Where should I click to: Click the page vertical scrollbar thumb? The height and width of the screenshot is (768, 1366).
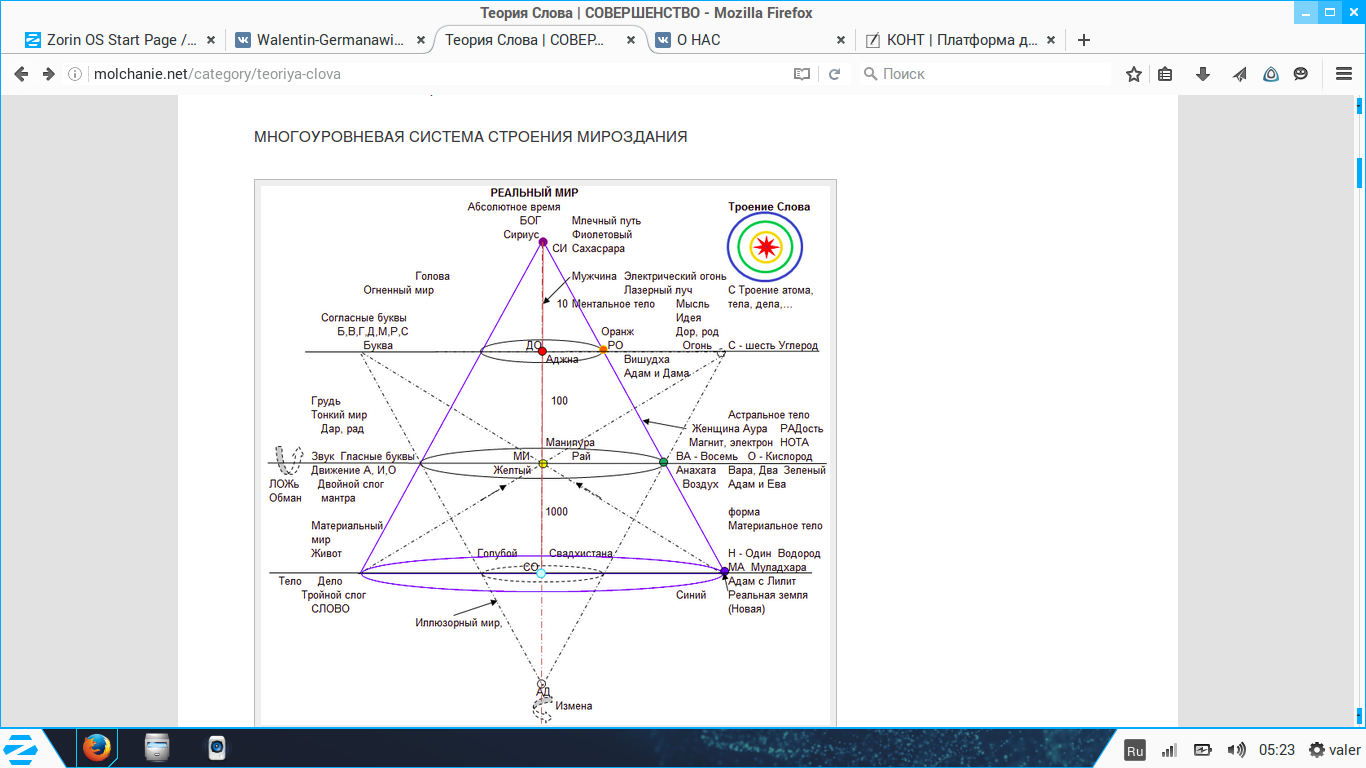tap(1360, 172)
